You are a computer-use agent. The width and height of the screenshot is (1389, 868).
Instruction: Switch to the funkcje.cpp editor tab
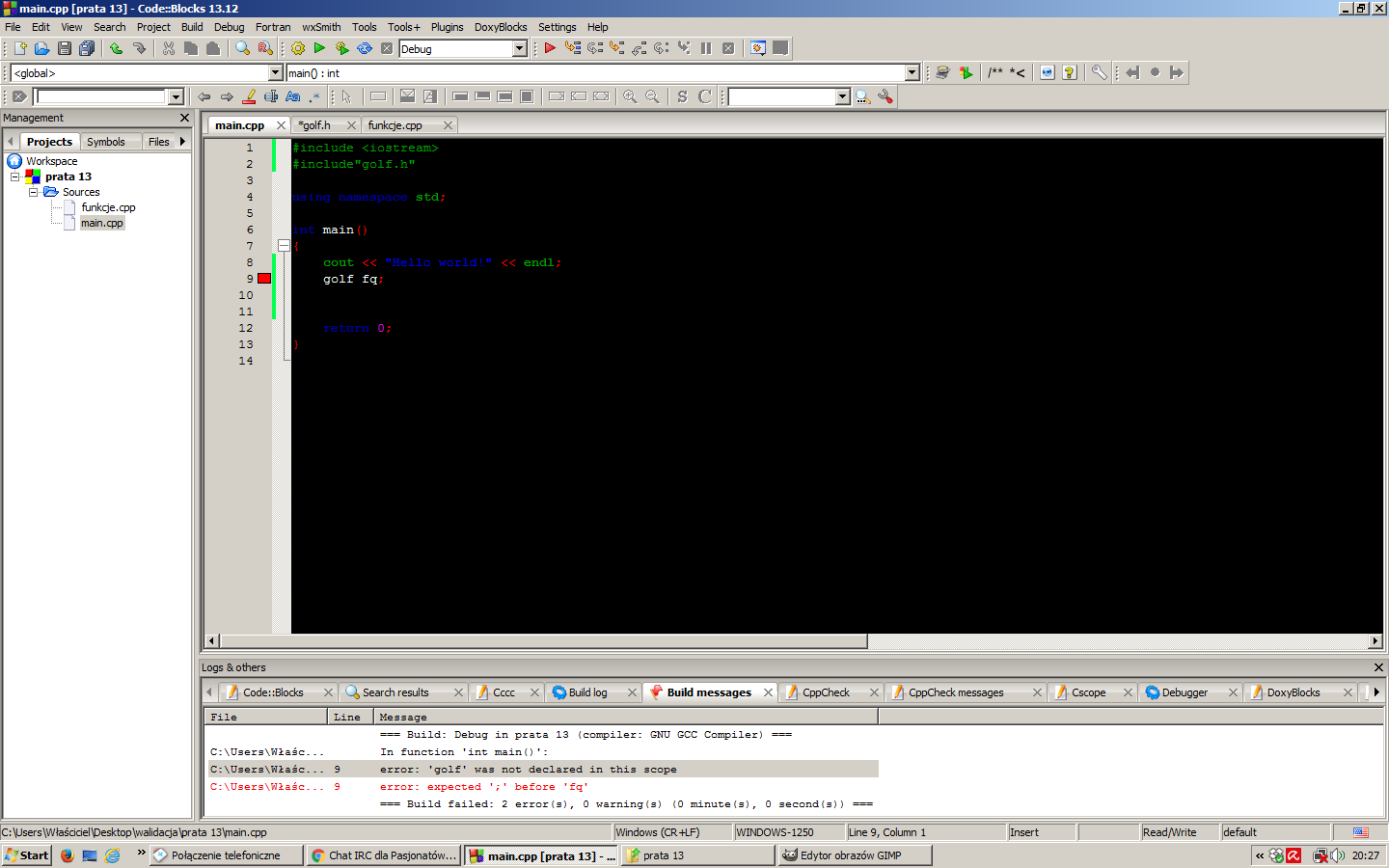(x=395, y=125)
